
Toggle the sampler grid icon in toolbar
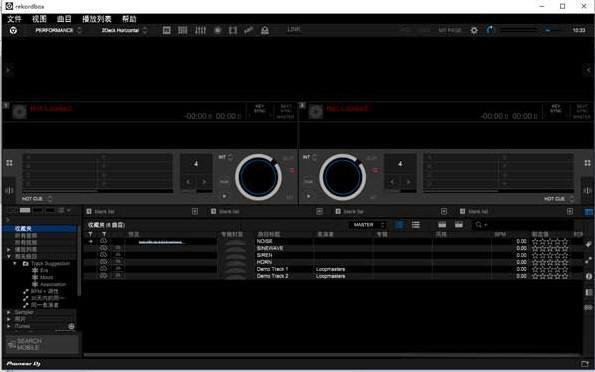pos(183,30)
